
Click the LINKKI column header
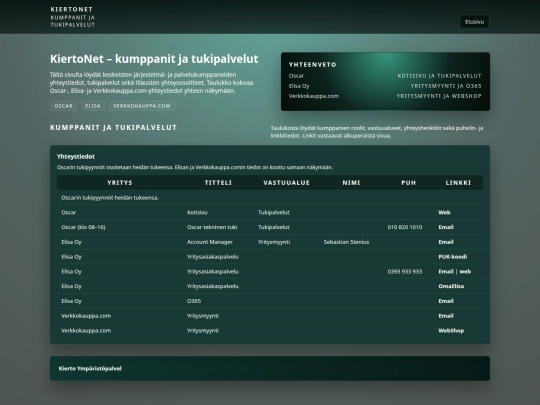tap(458, 183)
